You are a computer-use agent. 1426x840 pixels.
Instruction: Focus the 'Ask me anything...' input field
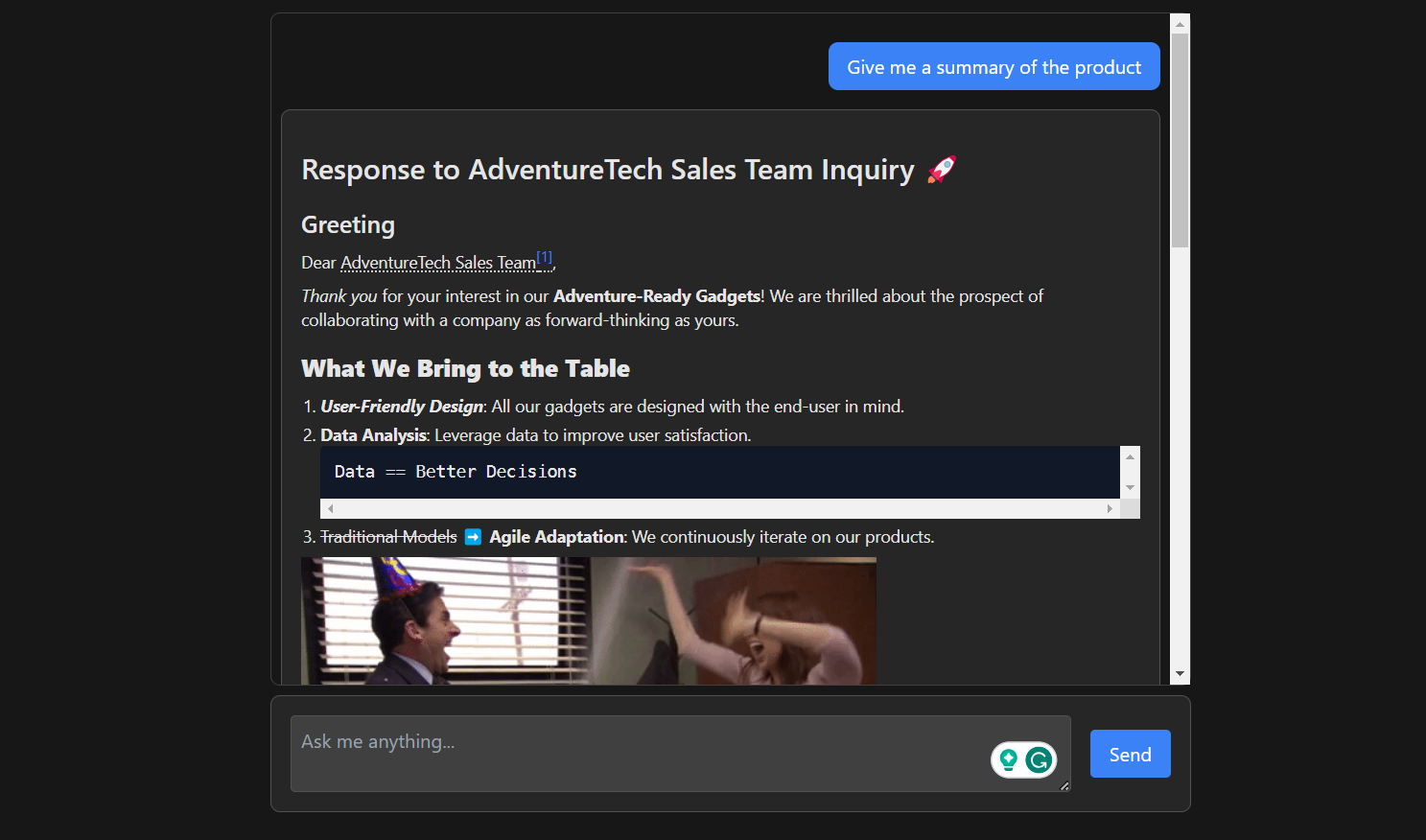coord(680,754)
